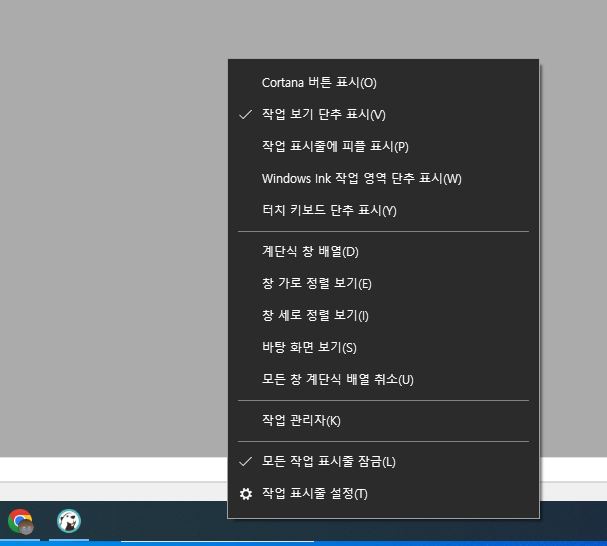Select 바탕 화면 보기(S)
The height and width of the screenshot is (546, 607).
coord(383,347)
